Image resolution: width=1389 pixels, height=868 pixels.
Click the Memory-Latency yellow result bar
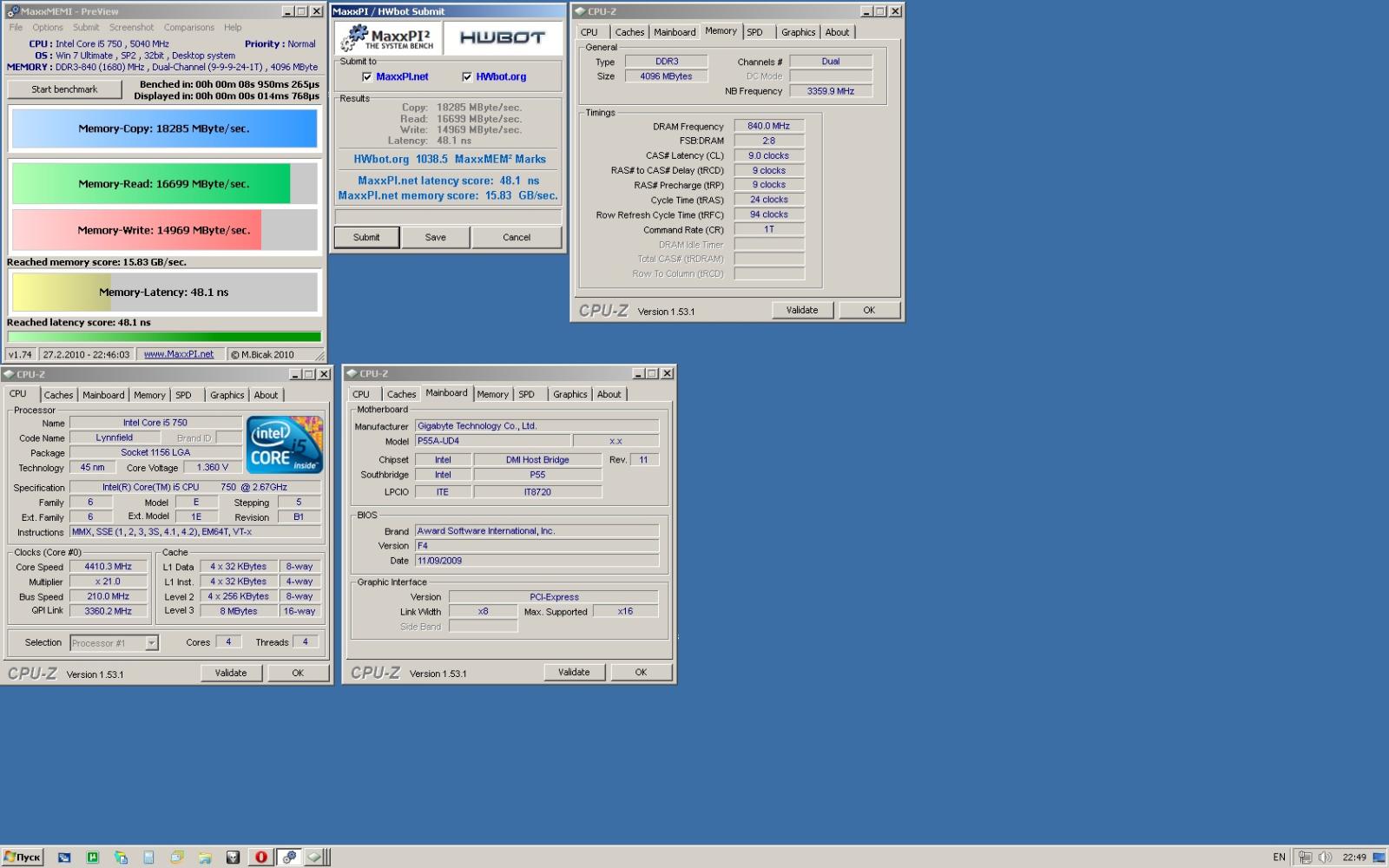[164, 293]
